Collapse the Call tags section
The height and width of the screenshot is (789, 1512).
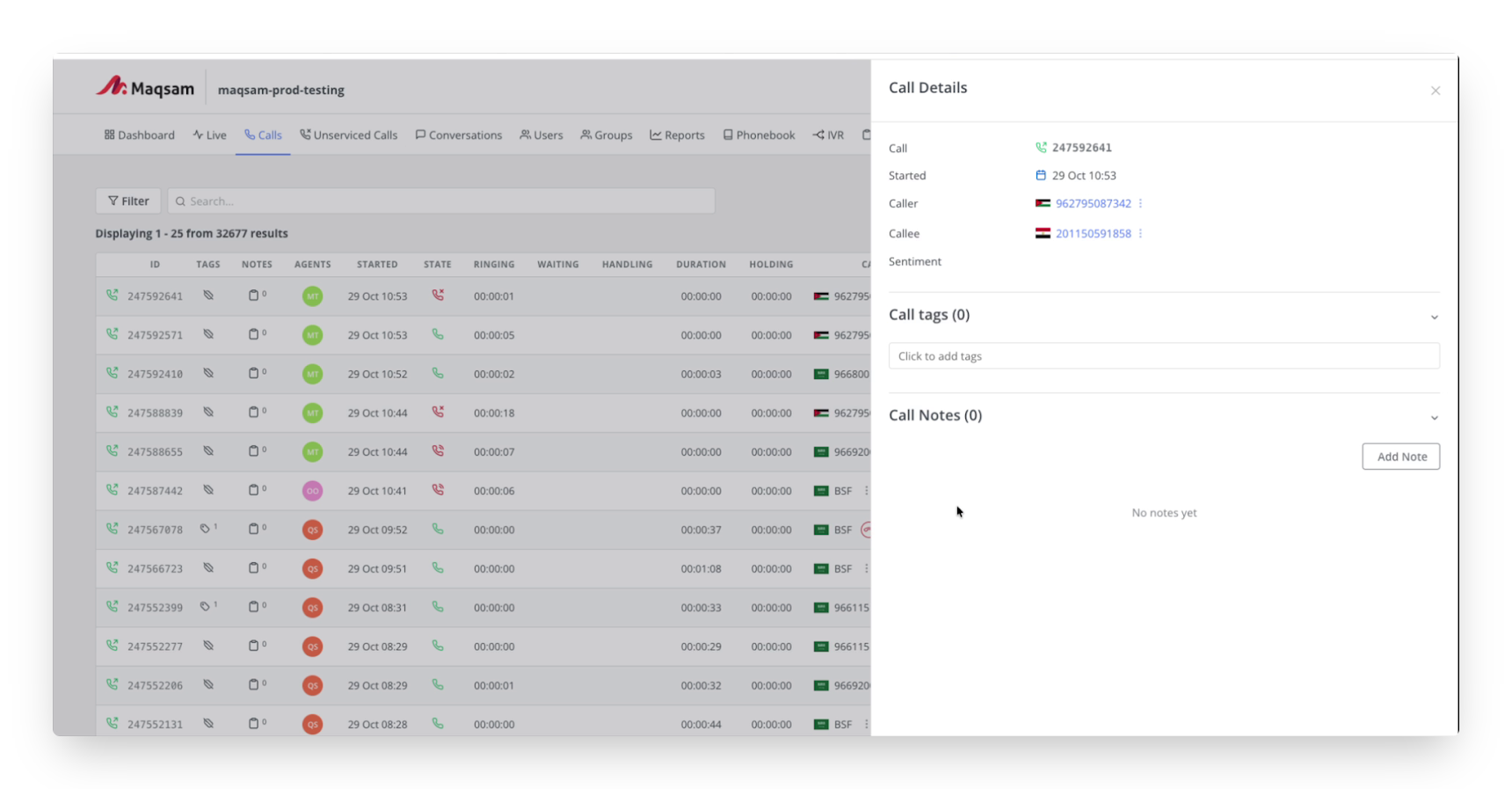(1434, 317)
